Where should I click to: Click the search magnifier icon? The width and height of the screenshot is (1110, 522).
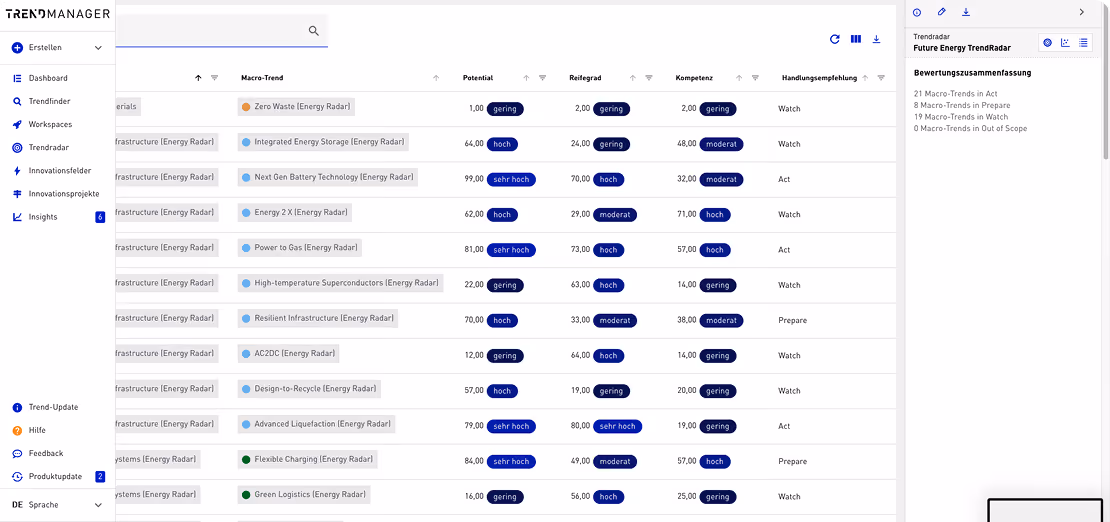tap(314, 30)
